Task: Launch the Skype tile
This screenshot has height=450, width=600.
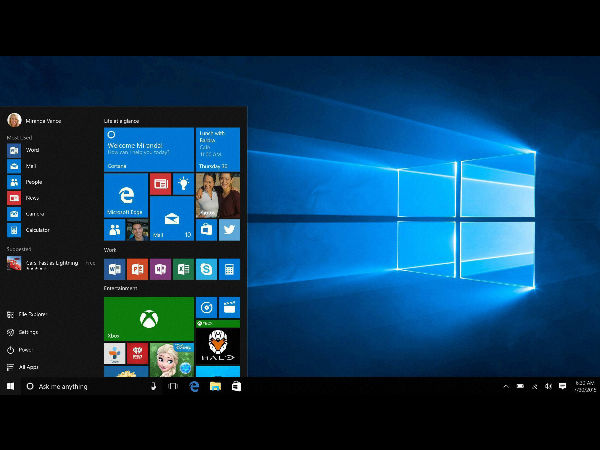Action: (206, 269)
